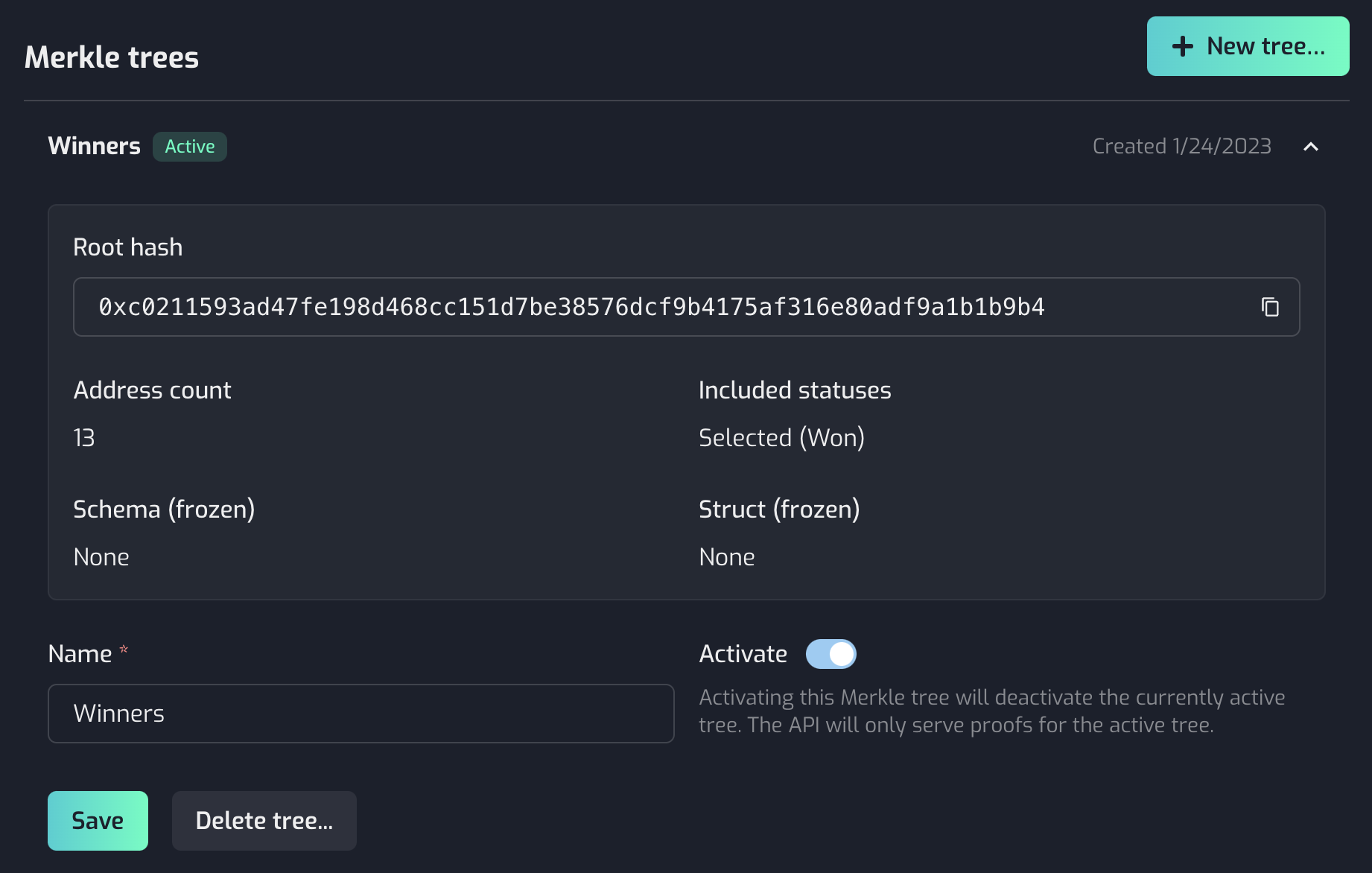1372x873 pixels.
Task: Click the Winners tree title
Action: [95, 146]
